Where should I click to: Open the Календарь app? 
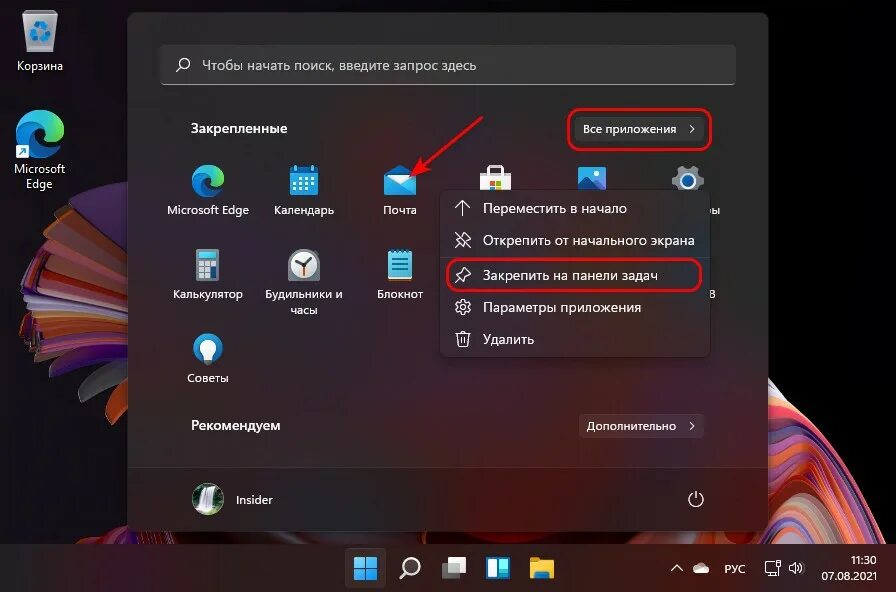[x=303, y=190]
